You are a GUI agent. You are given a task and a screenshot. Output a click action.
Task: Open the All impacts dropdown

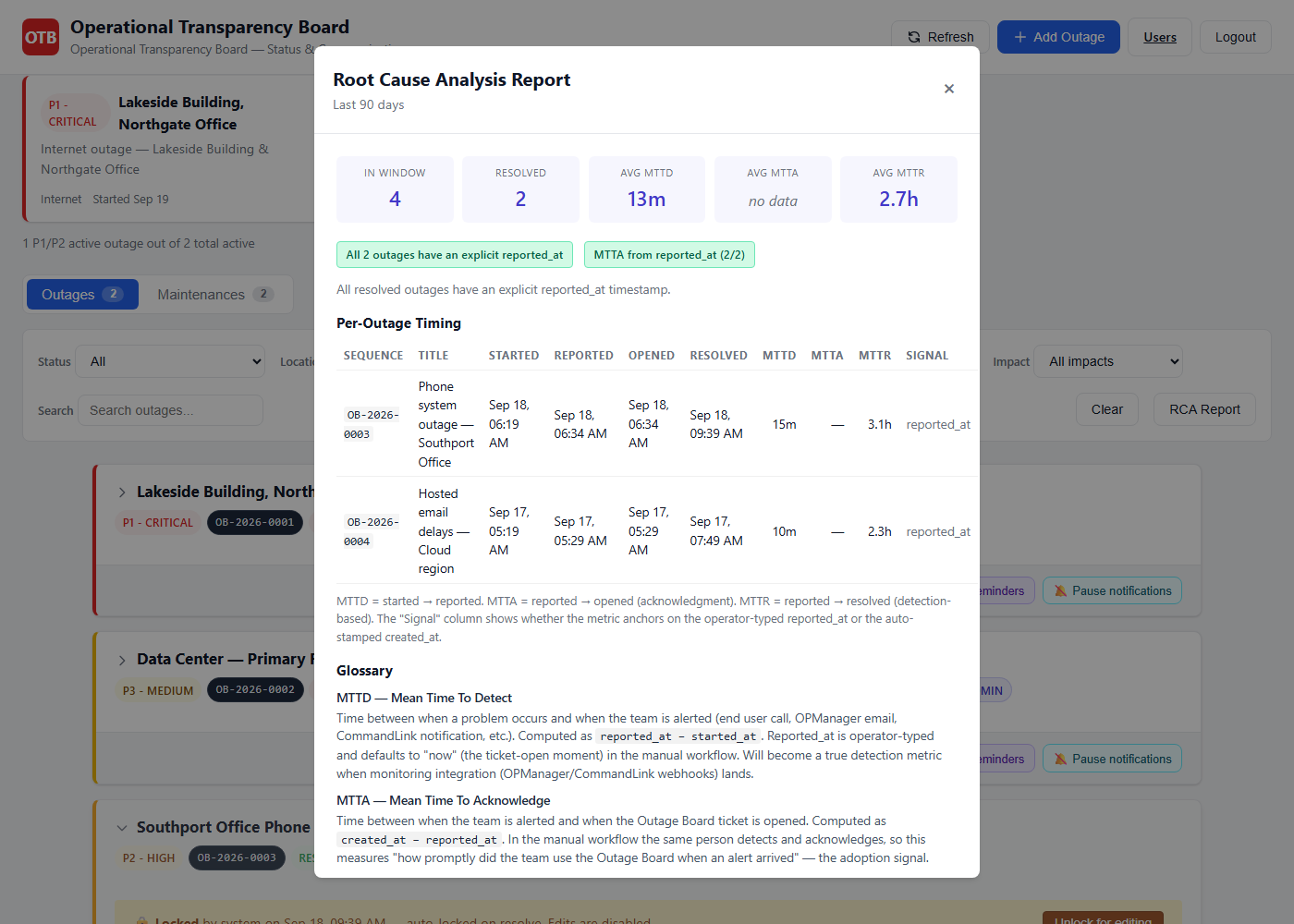coord(1108,361)
